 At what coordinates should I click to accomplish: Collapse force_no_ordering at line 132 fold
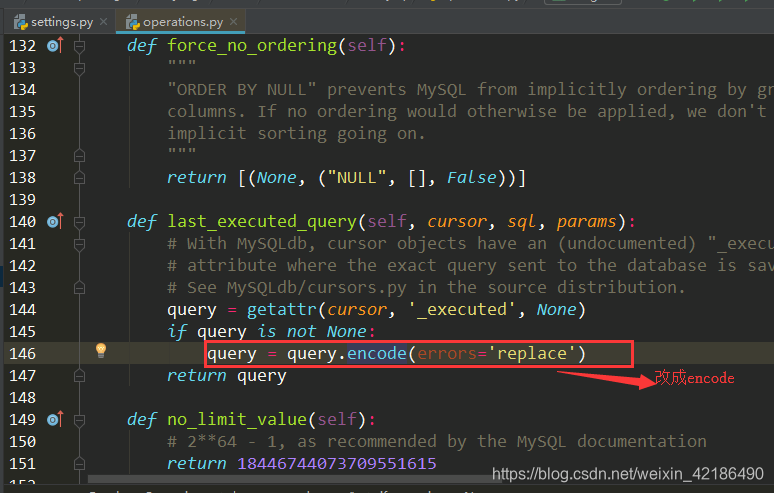point(79,46)
